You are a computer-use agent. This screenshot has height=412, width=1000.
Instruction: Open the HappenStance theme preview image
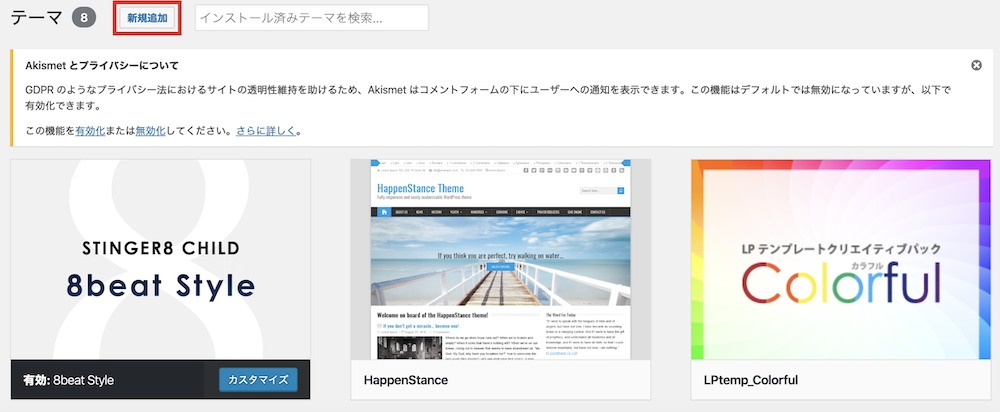(501, 259)
